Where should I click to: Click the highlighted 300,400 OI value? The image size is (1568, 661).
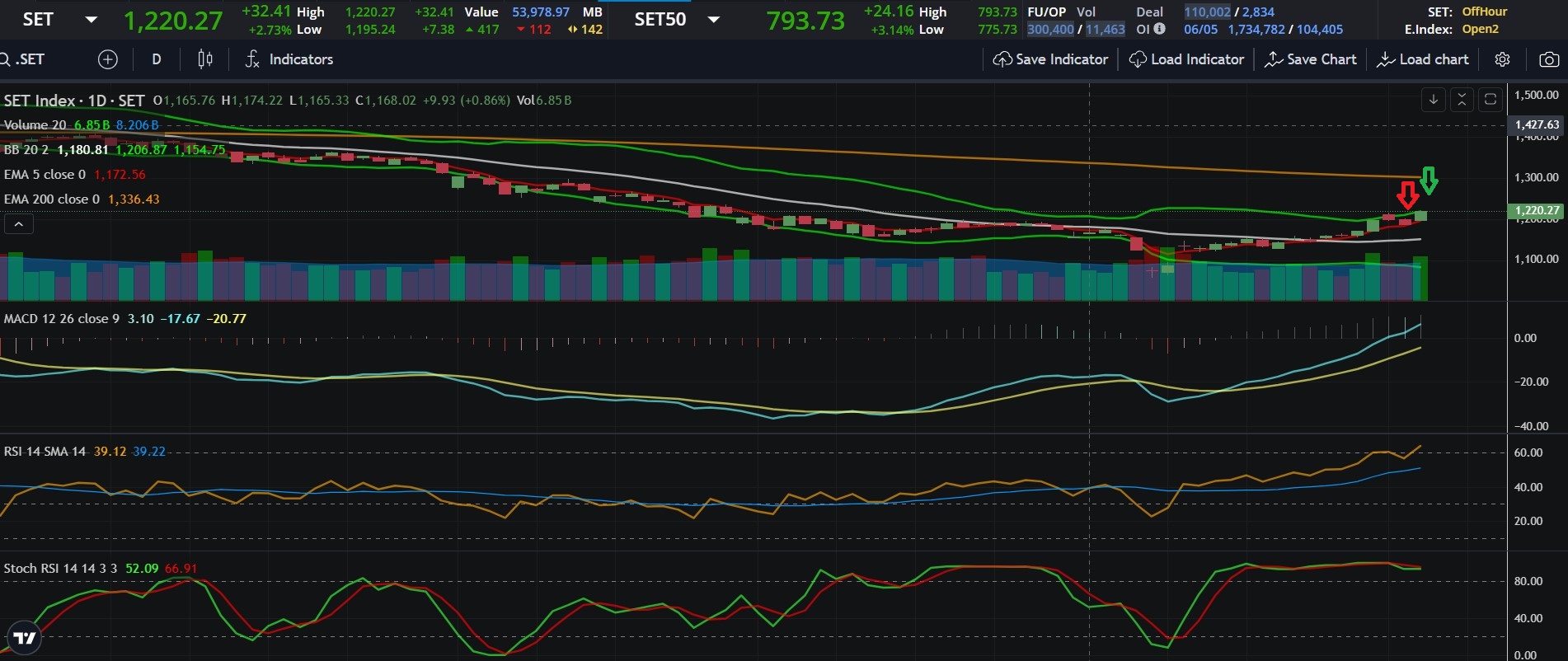click(1050, 29)
